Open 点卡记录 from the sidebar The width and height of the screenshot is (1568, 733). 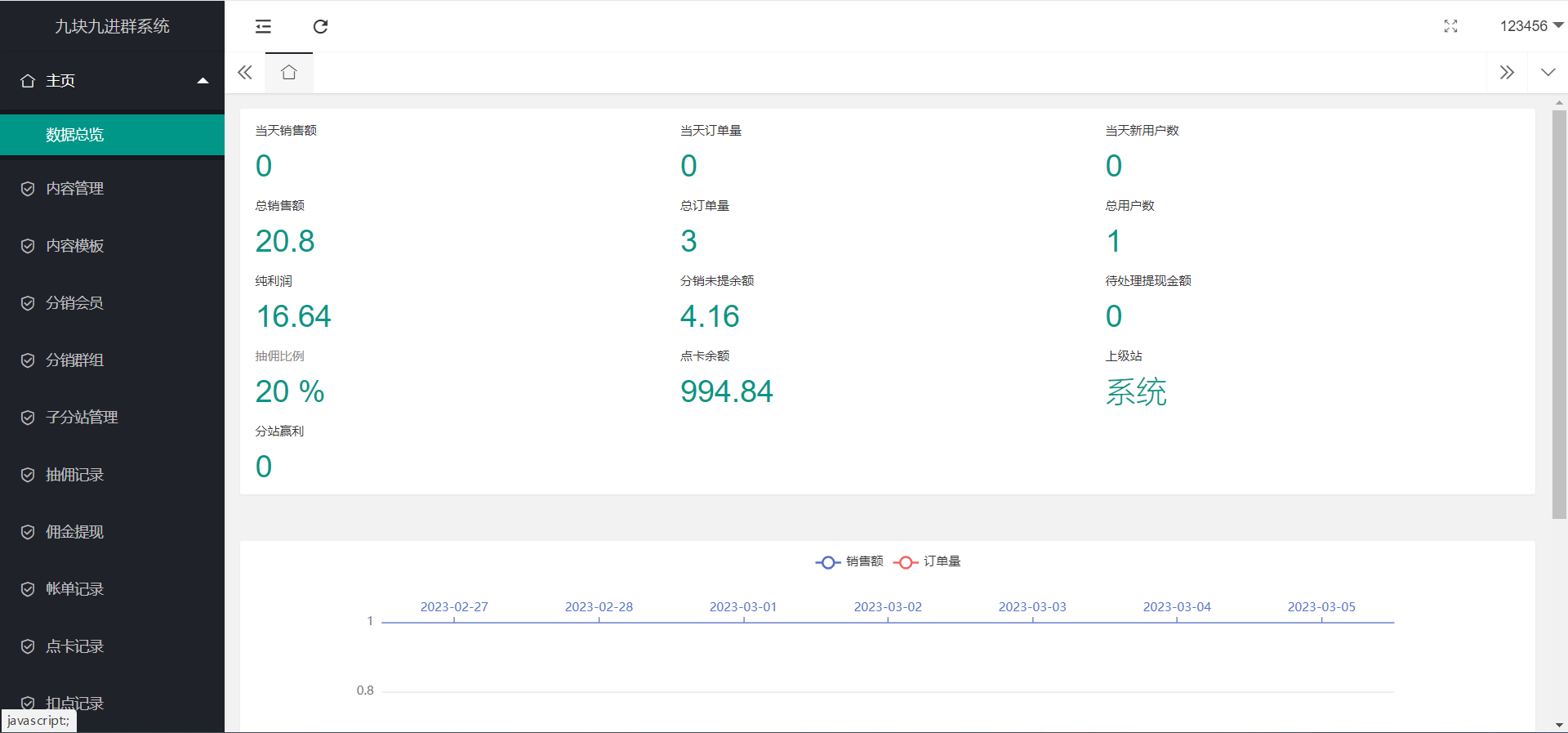point(75,646)
